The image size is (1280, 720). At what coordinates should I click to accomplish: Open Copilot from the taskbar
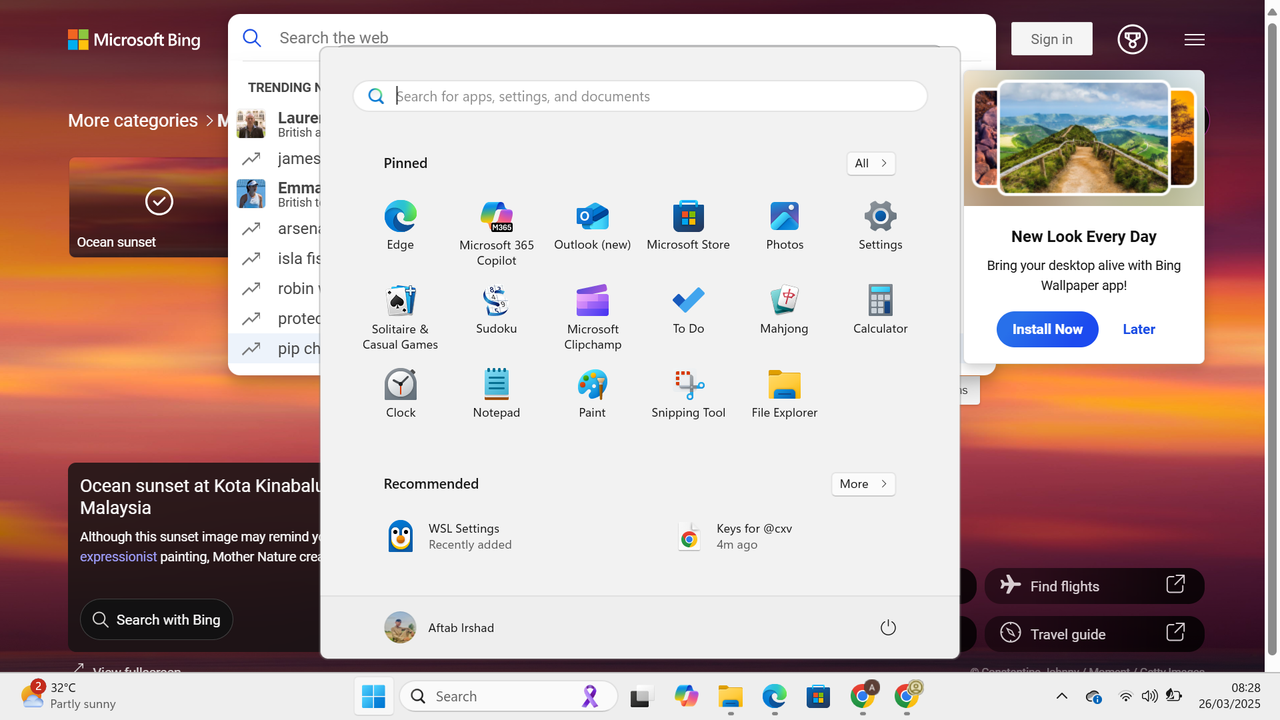pyautogui.click(x=686, y=696)
